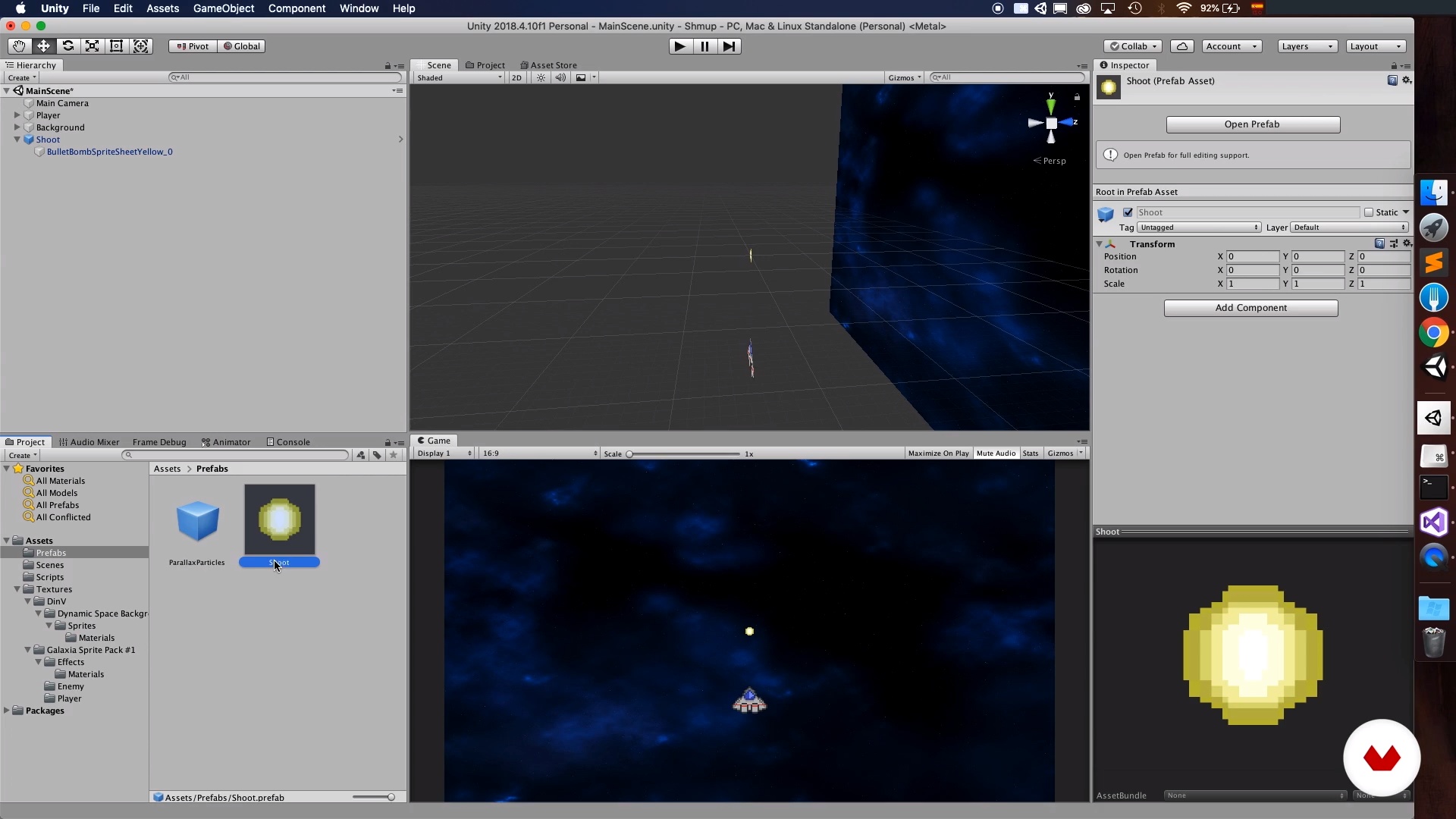Screen dimensions: 1456x819
Task: Toggle Stats in Game view
Action: tap(1030, 453)
